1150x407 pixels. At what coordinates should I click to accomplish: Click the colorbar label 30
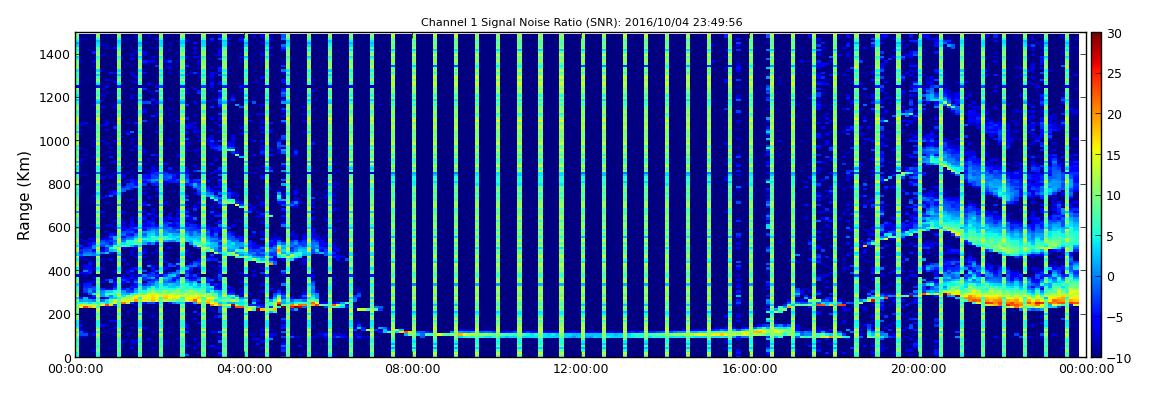[1115, 34]
